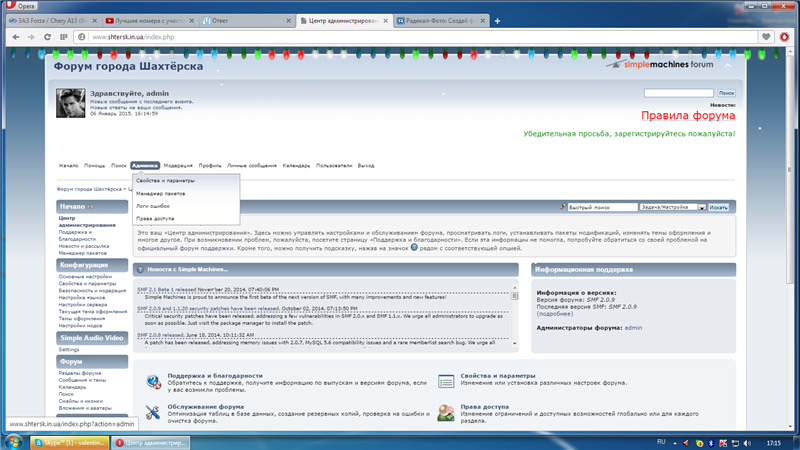800x450 pixels.
Task: Open 'Текущая тема оформления' in sidebar
Action: pyautogui.click(x=92, y=311)
